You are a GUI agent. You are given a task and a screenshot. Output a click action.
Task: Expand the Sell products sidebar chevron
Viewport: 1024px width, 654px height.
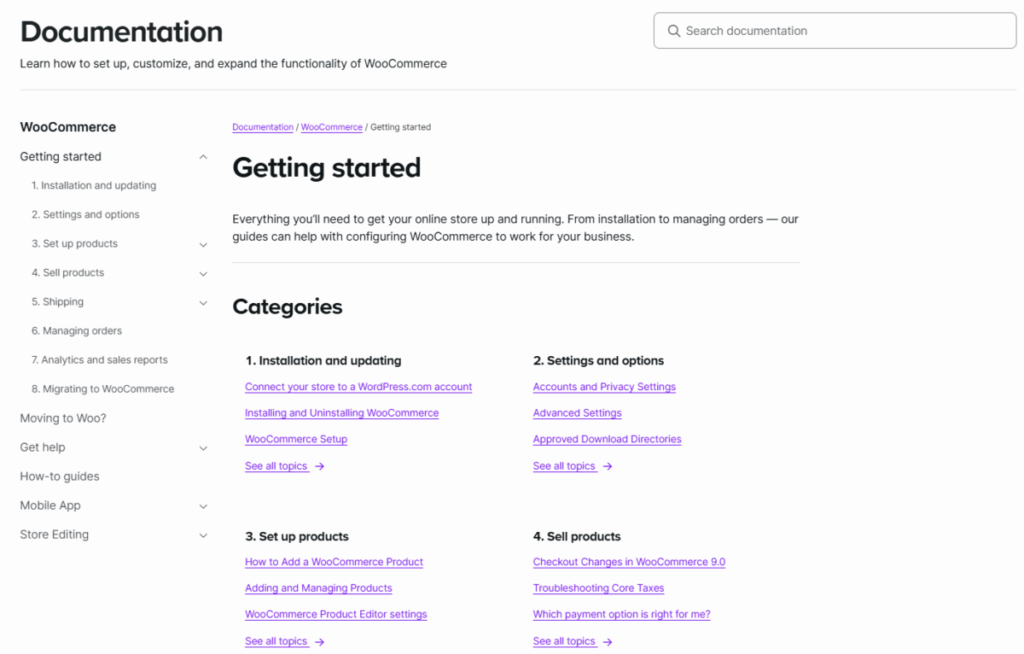(203, 273)
